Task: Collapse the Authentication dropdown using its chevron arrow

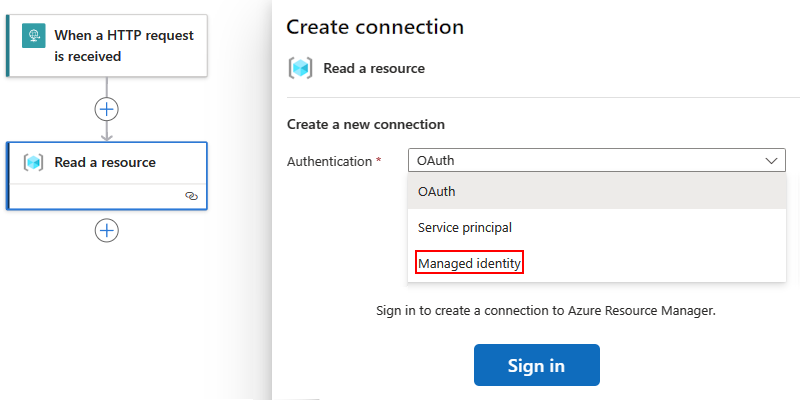Action: click(x=771, y=160)
